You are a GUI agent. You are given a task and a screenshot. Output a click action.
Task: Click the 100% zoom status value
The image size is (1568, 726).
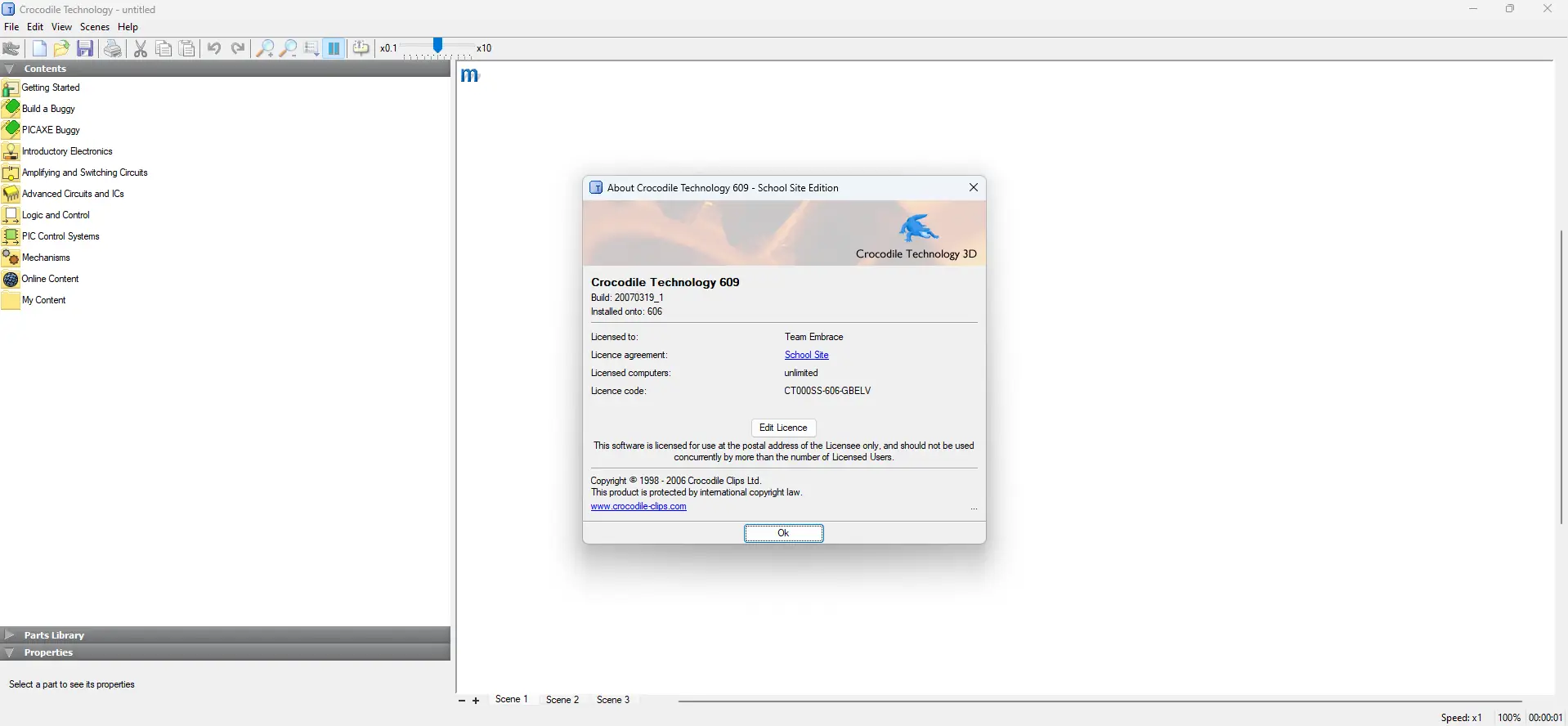pos(1508,718)
